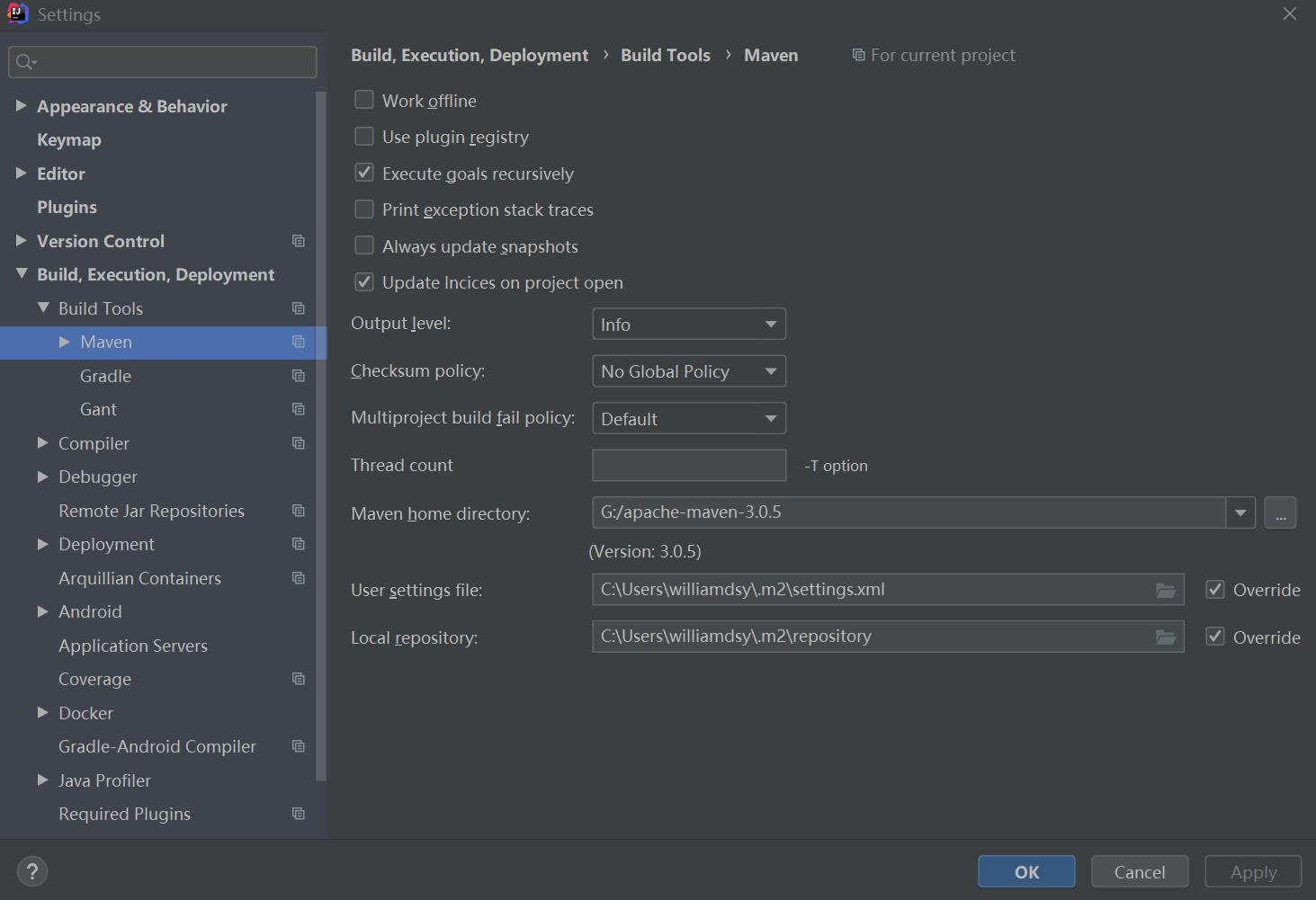Click Build Tools in the breadcrumb
Image resolution: width=1316 pixels, height=900 pixels.
(x=666, y=56)
